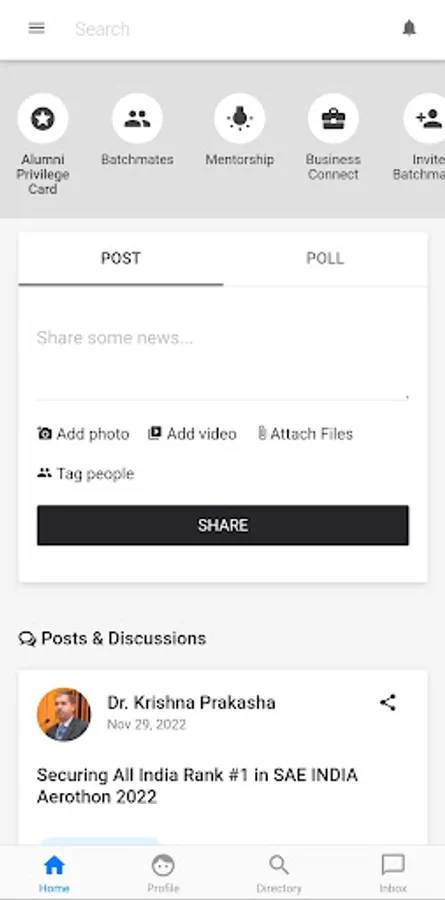Open the hamburger menu
This screenshot has height=900, width=445.
pos(37,28)
